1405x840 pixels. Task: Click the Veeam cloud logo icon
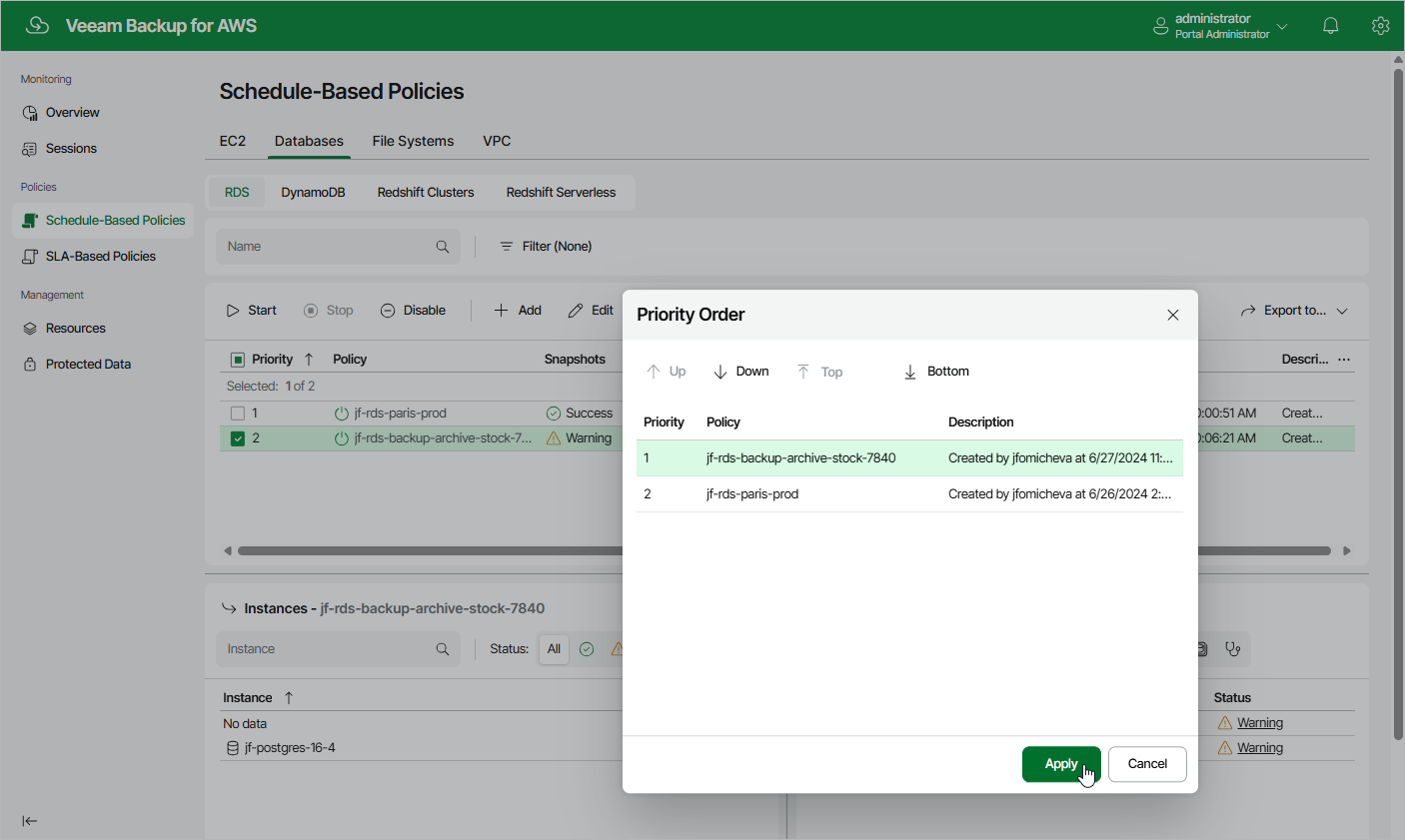pos(37,25)
